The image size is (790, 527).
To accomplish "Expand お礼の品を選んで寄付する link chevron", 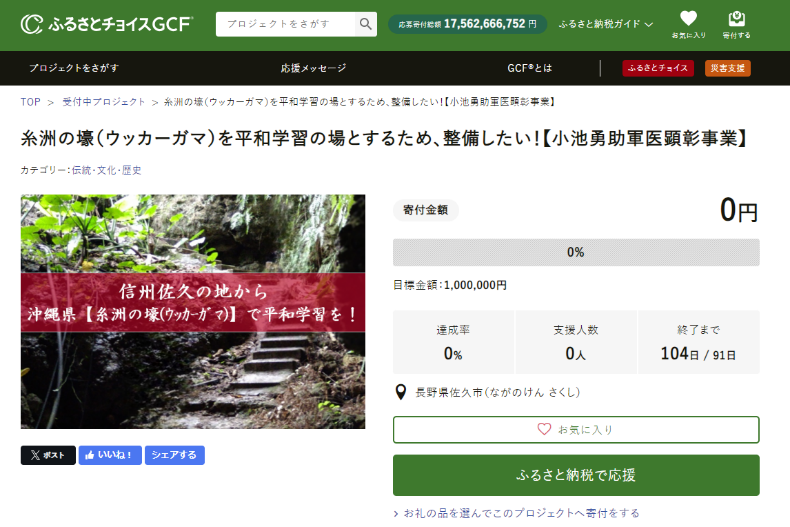I will (x=397, y=513).
